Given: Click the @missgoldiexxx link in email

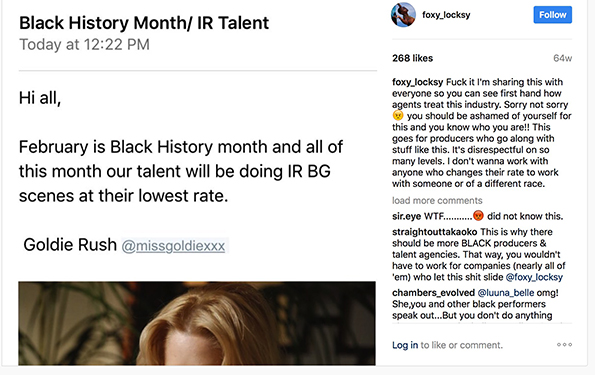Looking at the screenshot, I should click(x=173, y=246).
